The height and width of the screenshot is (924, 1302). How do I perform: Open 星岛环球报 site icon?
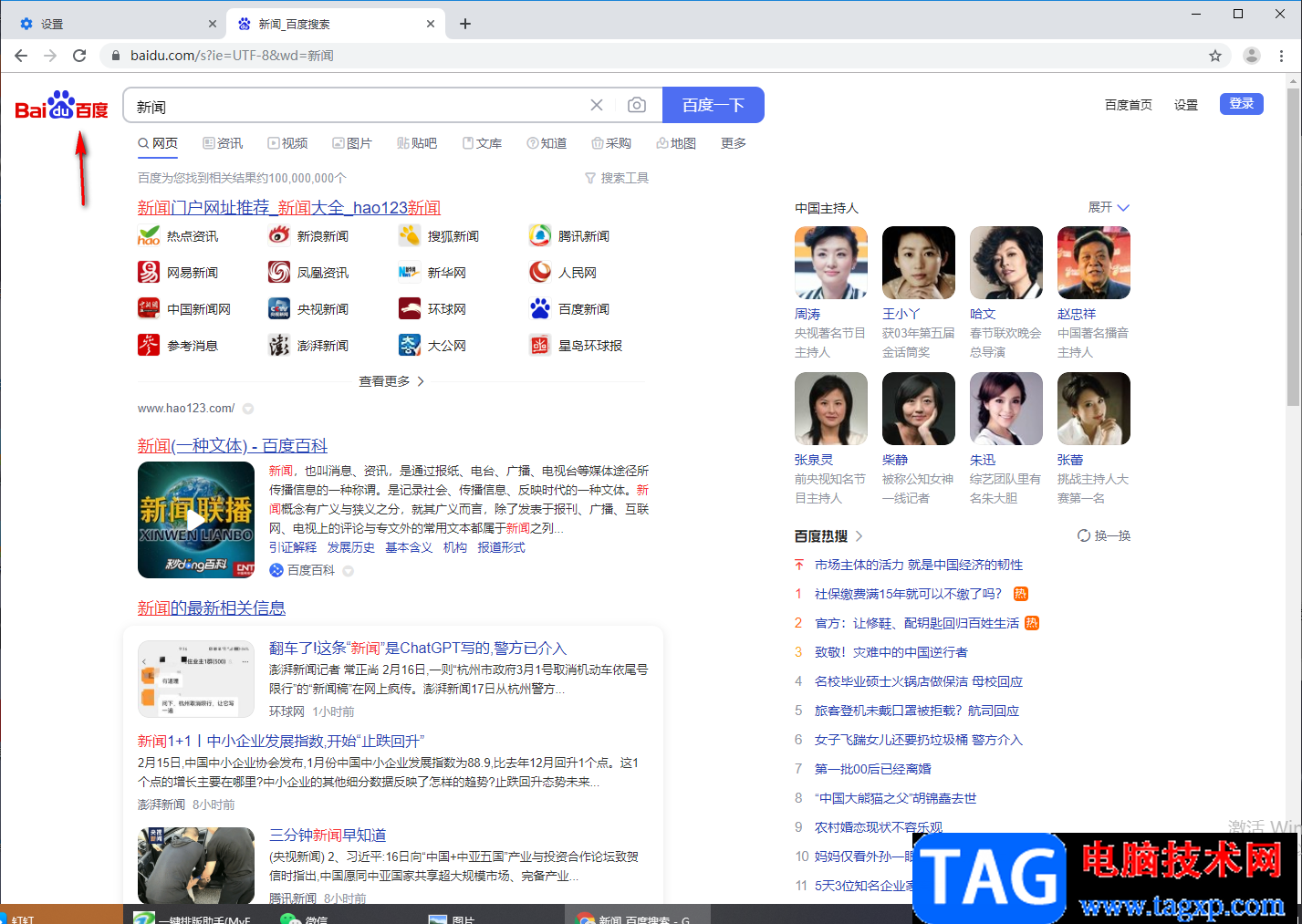point(540,345)
